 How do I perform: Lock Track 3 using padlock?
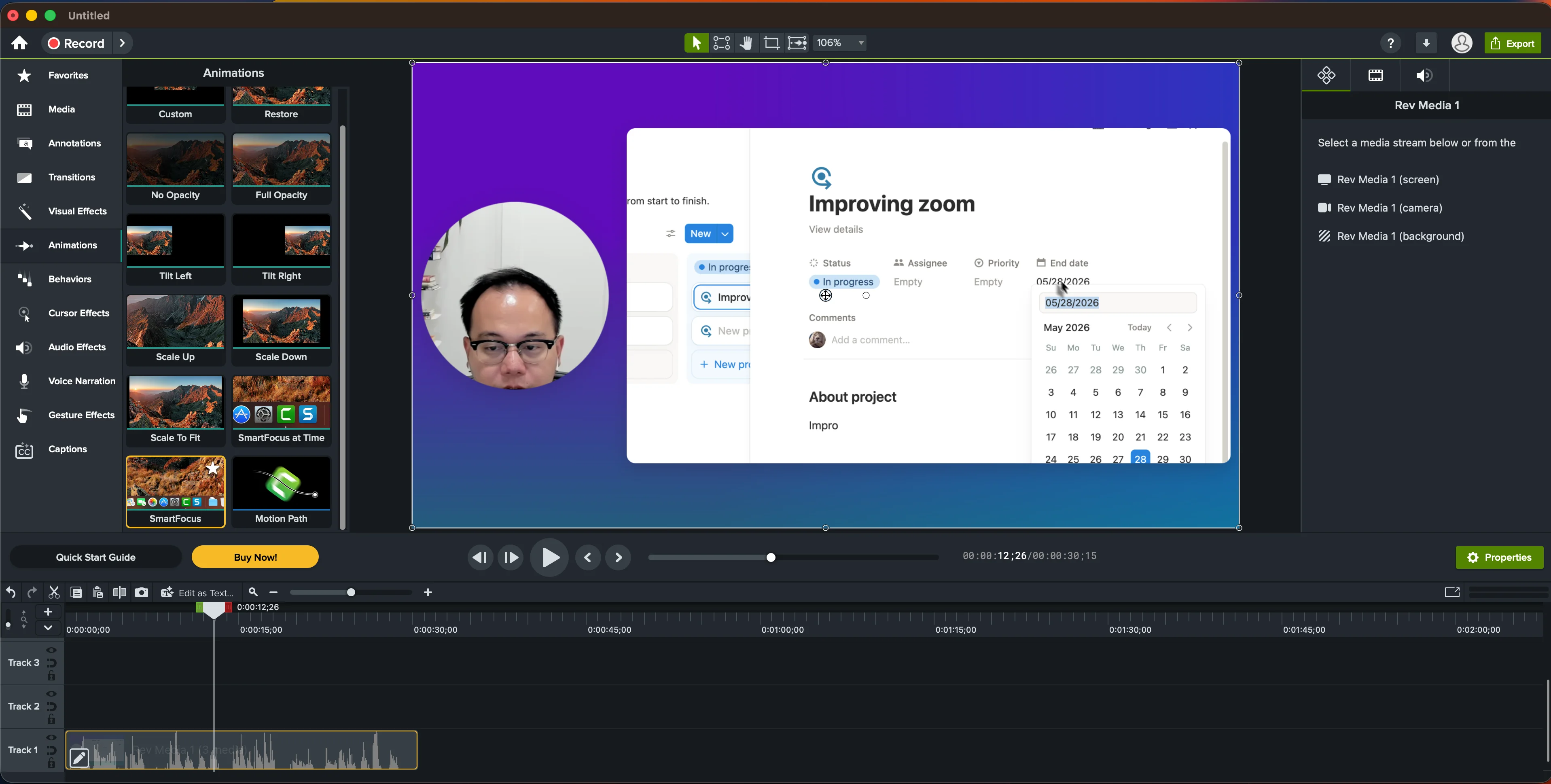(x=51, y=676)
